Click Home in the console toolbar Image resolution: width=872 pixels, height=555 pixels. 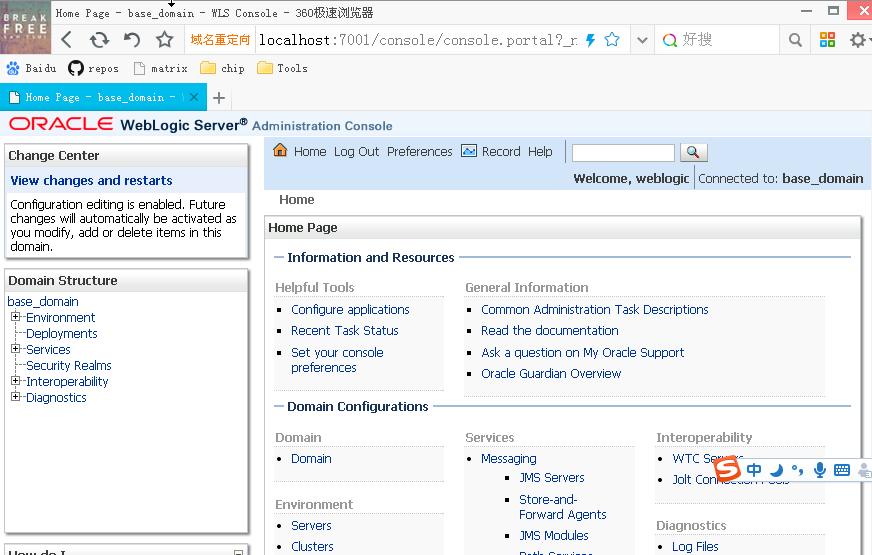(x=310, y=152)
